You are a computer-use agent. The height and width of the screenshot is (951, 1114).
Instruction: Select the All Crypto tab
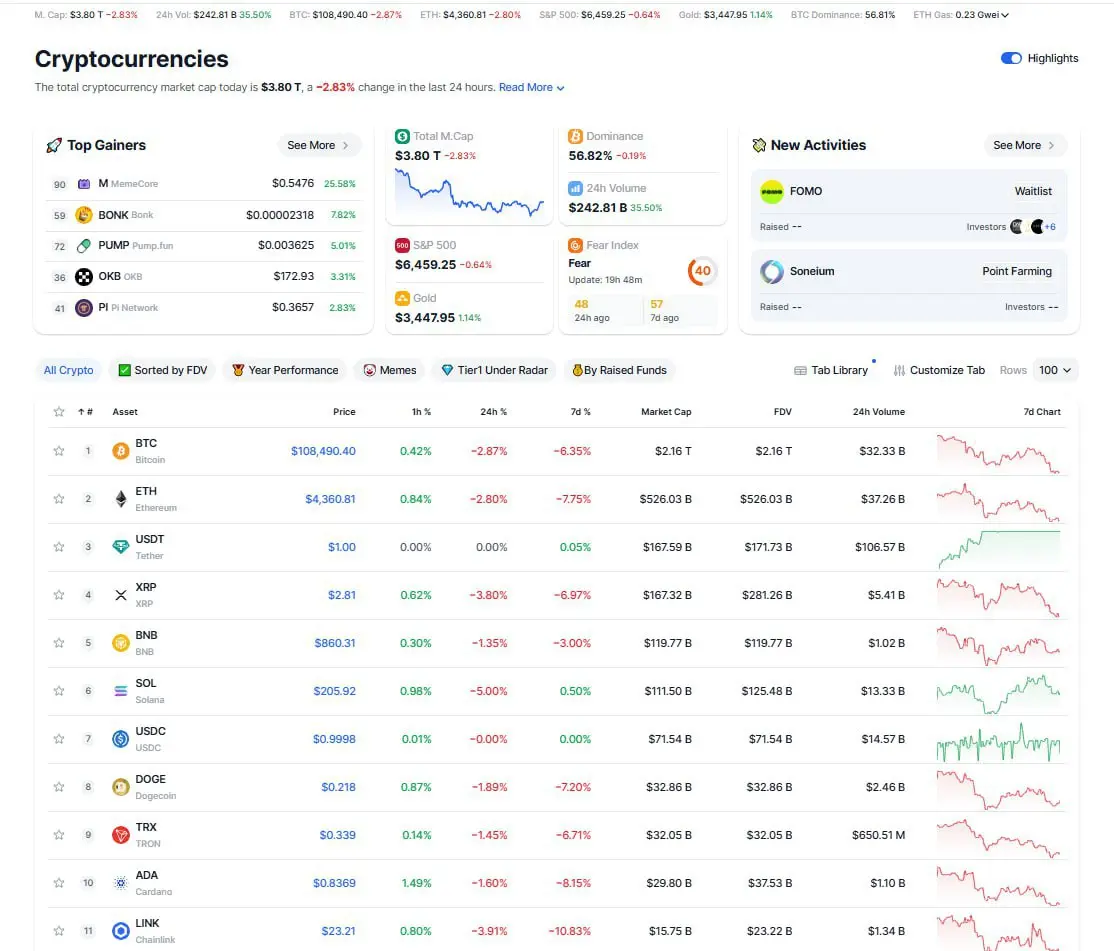(68, 370)
